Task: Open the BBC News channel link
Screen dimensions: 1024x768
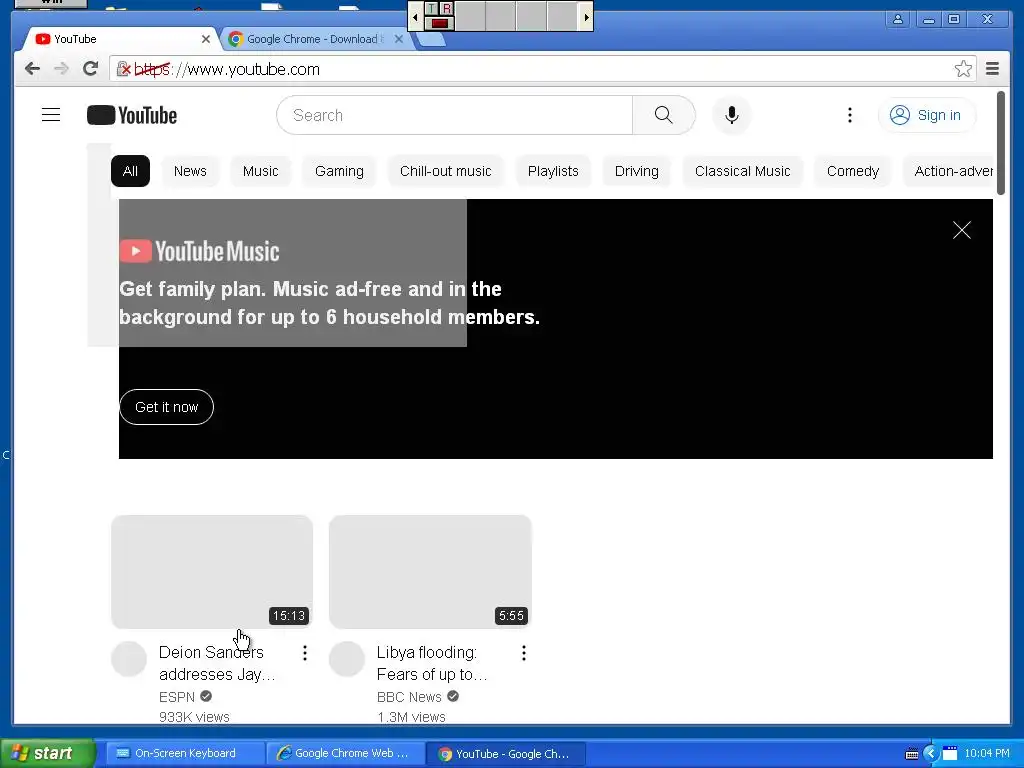Action: click(409, 697)
